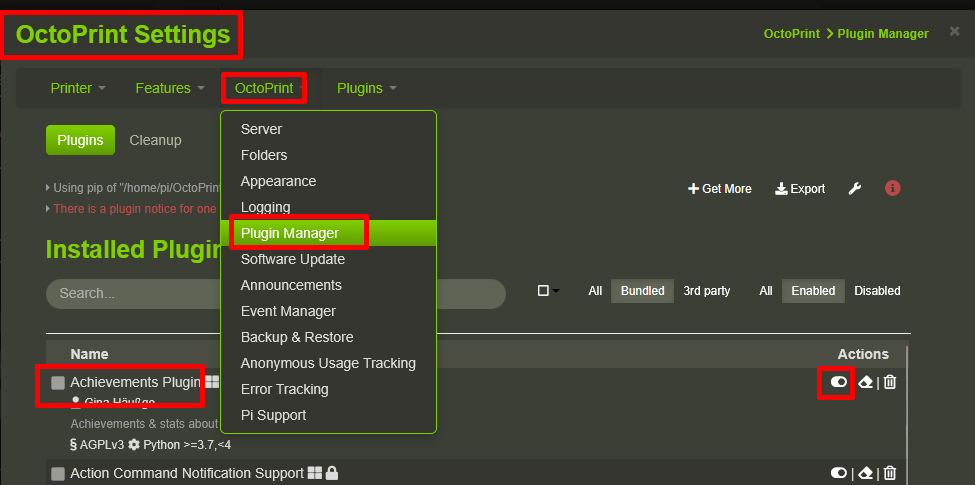Toggle the Achievements Plugin enable switch
975x485 pixels.
[x=838, y=382]
